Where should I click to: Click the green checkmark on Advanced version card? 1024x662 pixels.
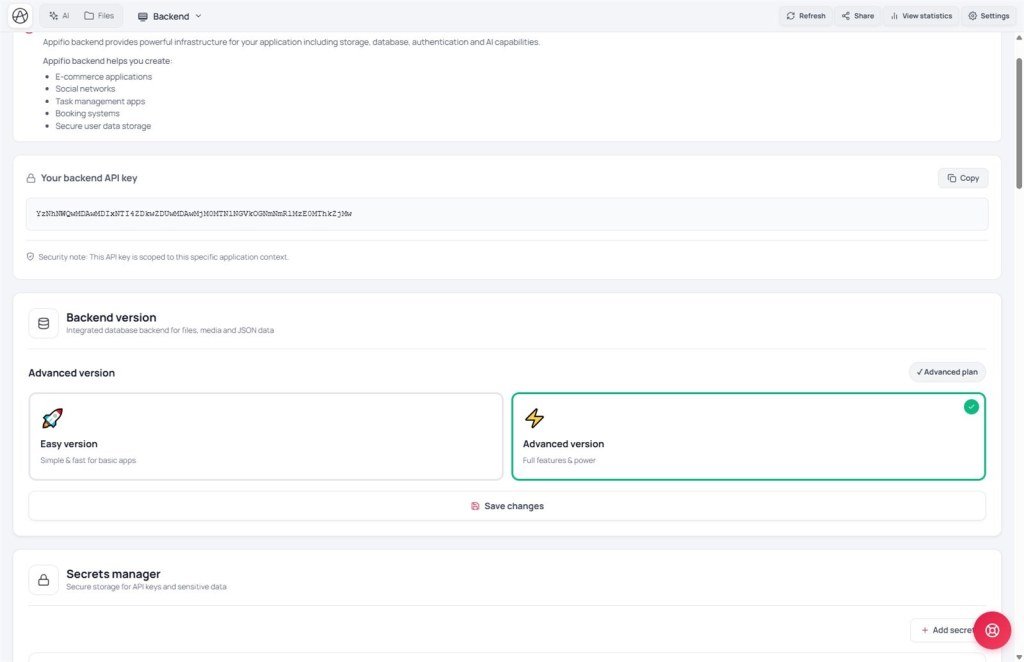pos(971,407)
